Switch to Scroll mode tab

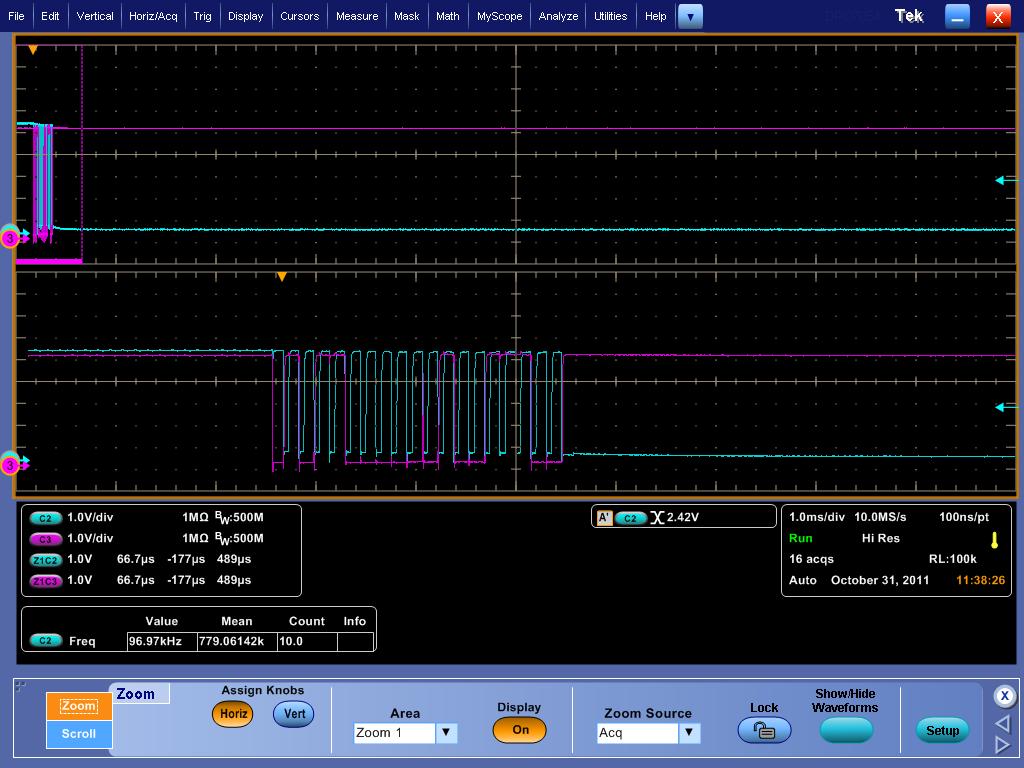tap(78, 733)
